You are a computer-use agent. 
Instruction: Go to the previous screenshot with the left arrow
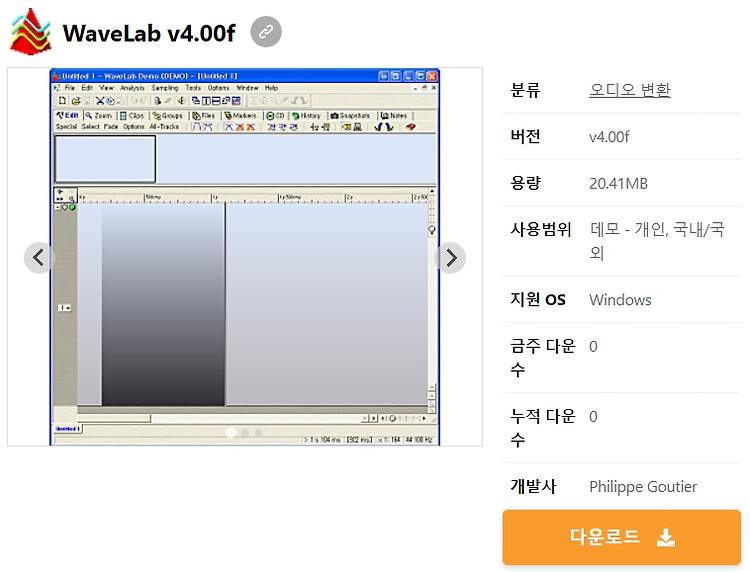(x=39, y=258)
